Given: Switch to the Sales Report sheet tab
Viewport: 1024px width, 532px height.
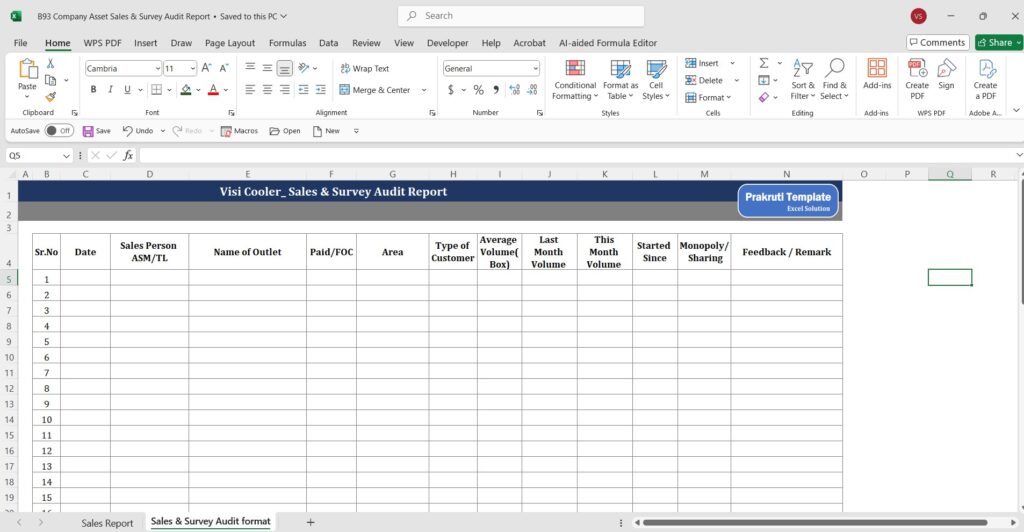Looking at the screenshot, I should pyautogui.click(x=107, y=523).
